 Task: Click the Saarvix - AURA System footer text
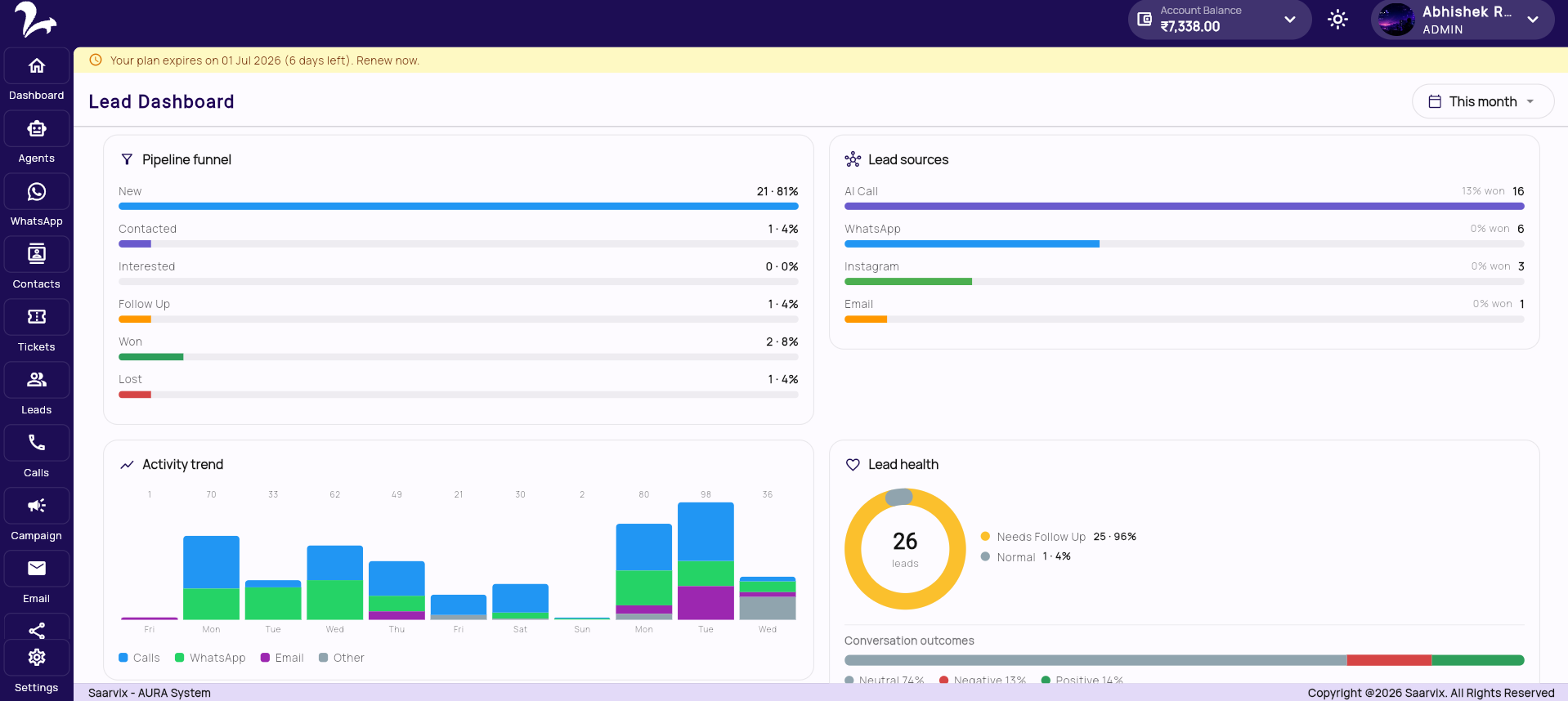tap(150, 693)
